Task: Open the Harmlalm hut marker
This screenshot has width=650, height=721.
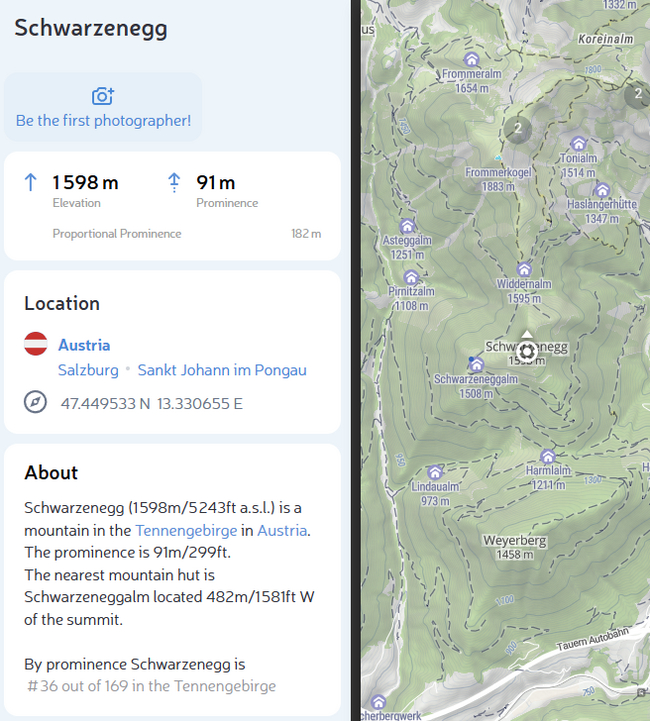Action: (547, 457)
